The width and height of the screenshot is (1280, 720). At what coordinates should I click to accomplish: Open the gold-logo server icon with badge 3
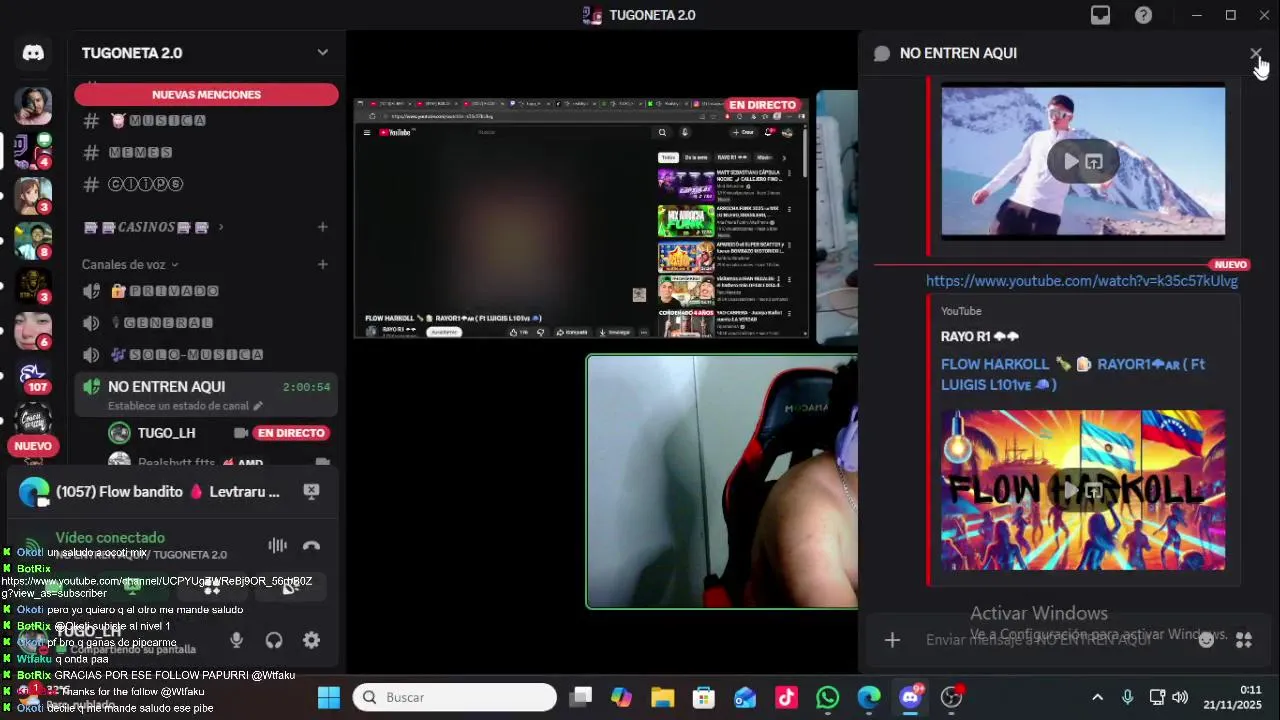coord(32,285)
